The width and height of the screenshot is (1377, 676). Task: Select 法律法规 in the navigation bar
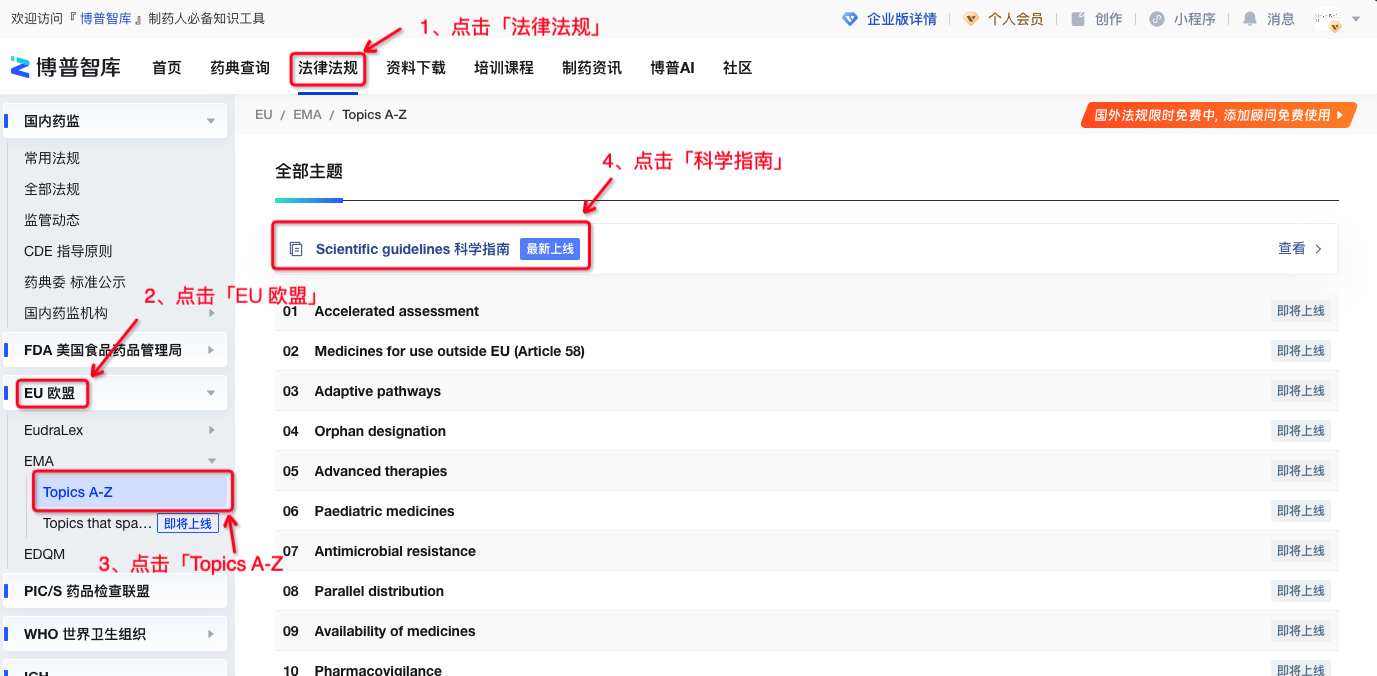pyautogui.click(x=328, y=68)
